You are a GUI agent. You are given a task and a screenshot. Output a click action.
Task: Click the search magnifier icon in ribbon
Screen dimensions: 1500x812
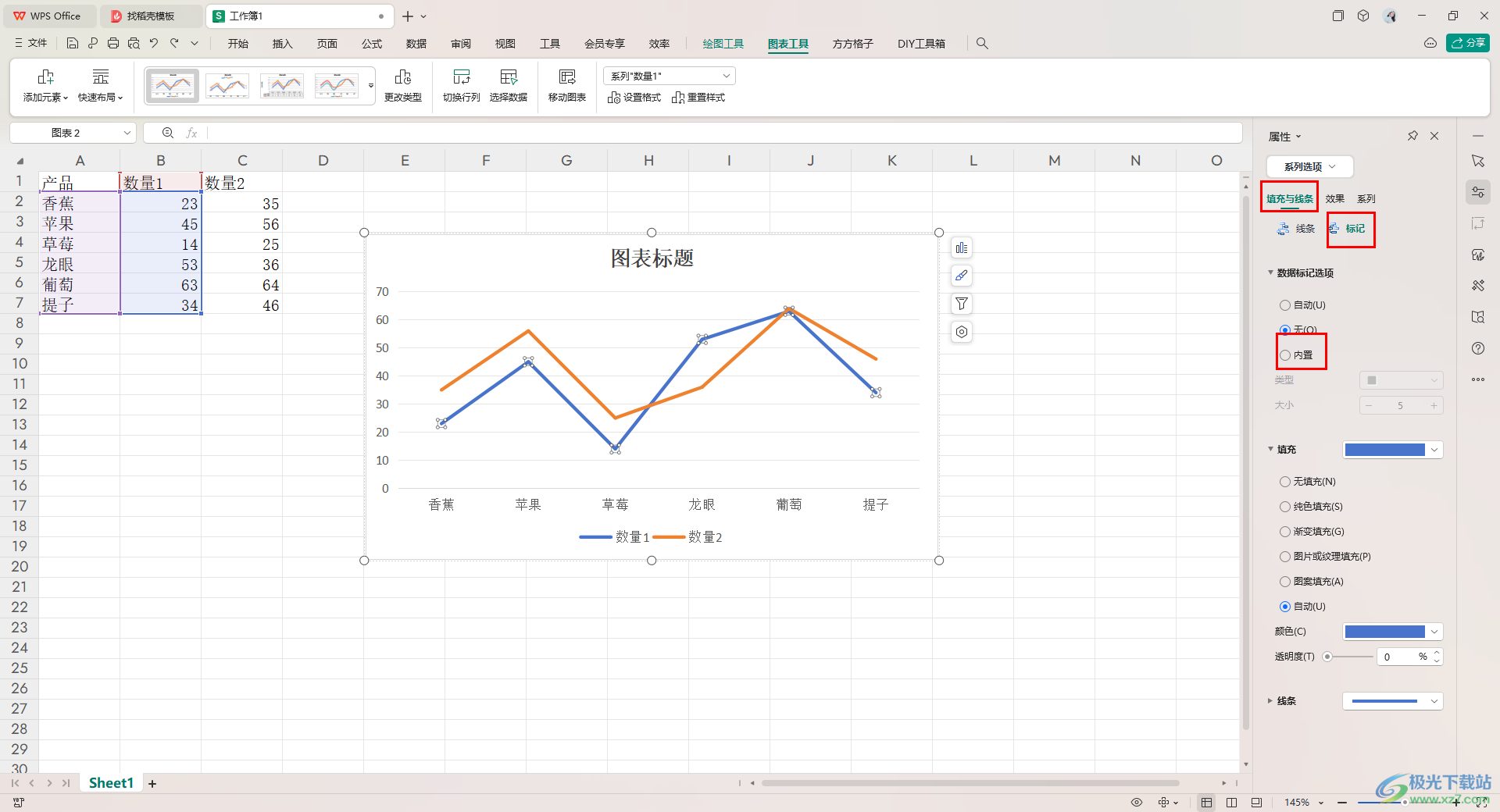pos(982,44)
